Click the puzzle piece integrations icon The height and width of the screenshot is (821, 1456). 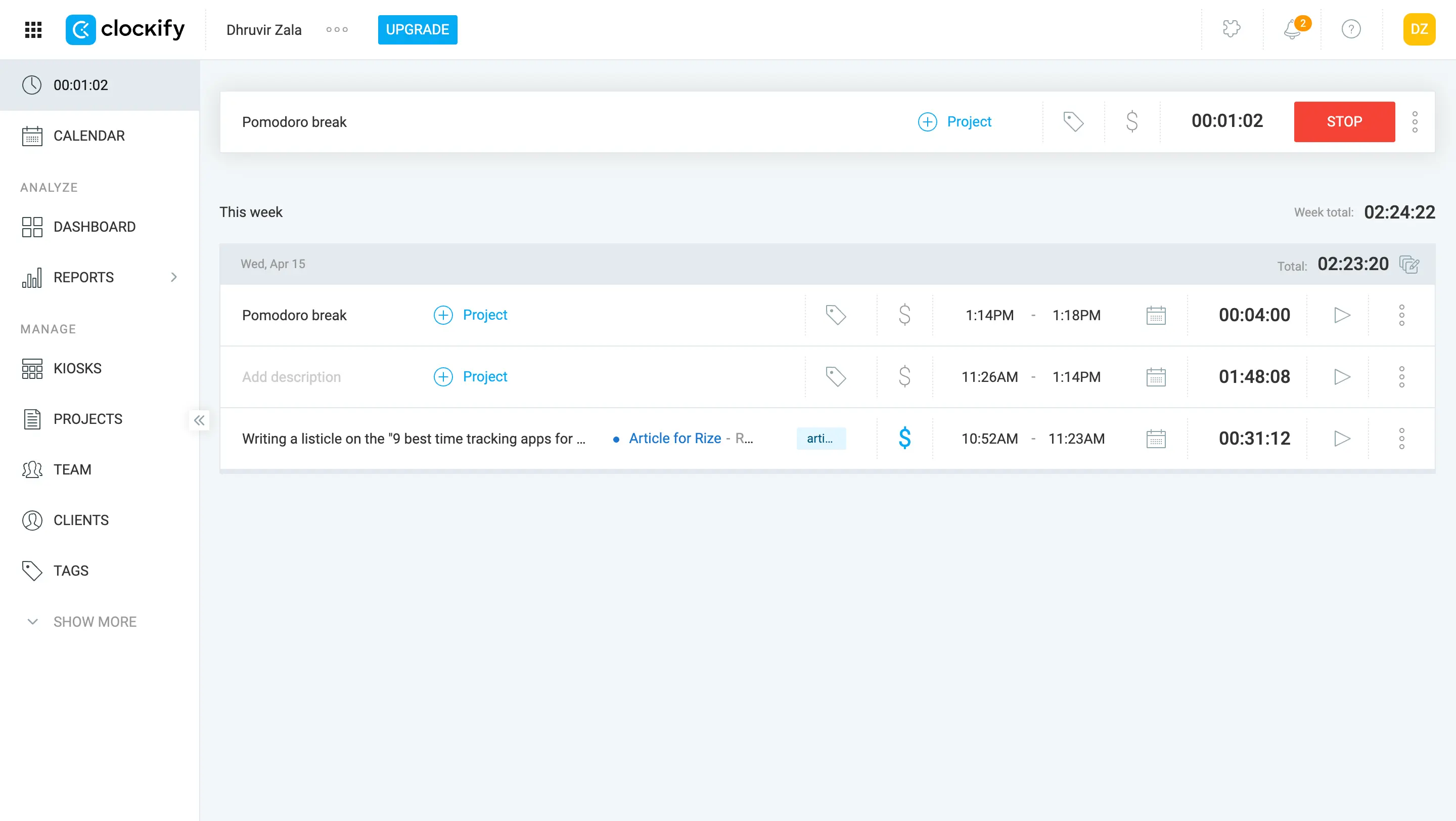tap(1231, 29)
